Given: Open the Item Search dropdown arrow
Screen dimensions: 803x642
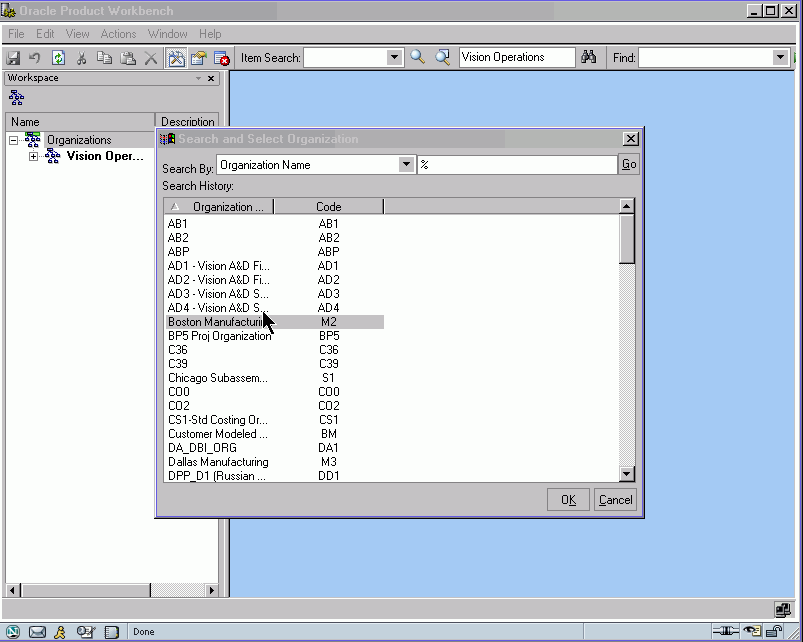Looking at the screenshot, I should pyautogui.click(x=394, y=57).
